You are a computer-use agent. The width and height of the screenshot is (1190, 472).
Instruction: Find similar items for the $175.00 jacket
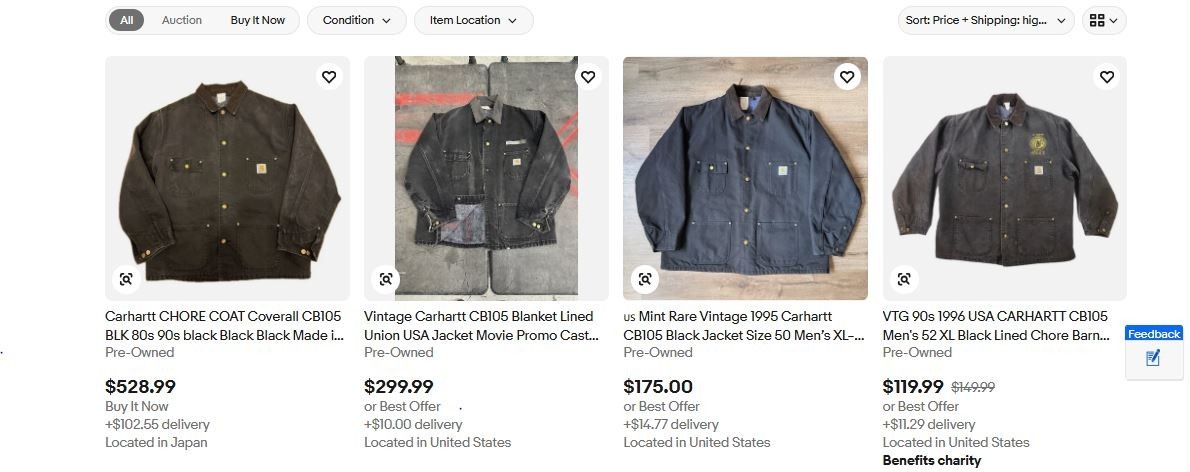(645, 279)
